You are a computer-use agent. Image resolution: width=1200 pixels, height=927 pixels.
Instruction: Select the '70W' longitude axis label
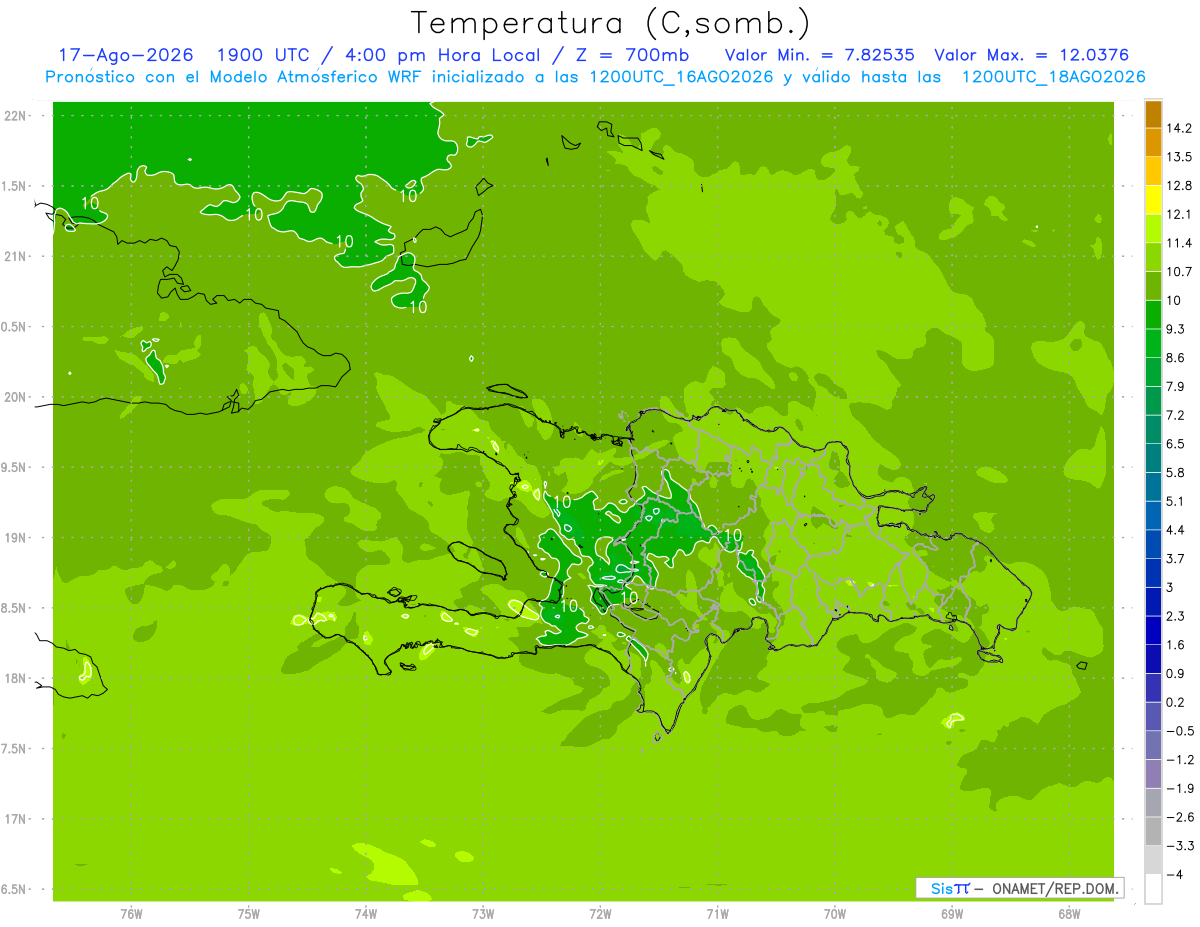point(835,914)
